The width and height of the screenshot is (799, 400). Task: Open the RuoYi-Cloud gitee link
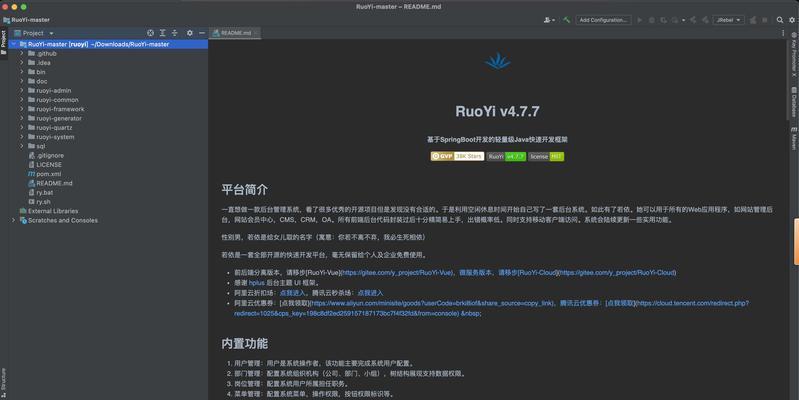pyautogui.click(x=617, y=273)
